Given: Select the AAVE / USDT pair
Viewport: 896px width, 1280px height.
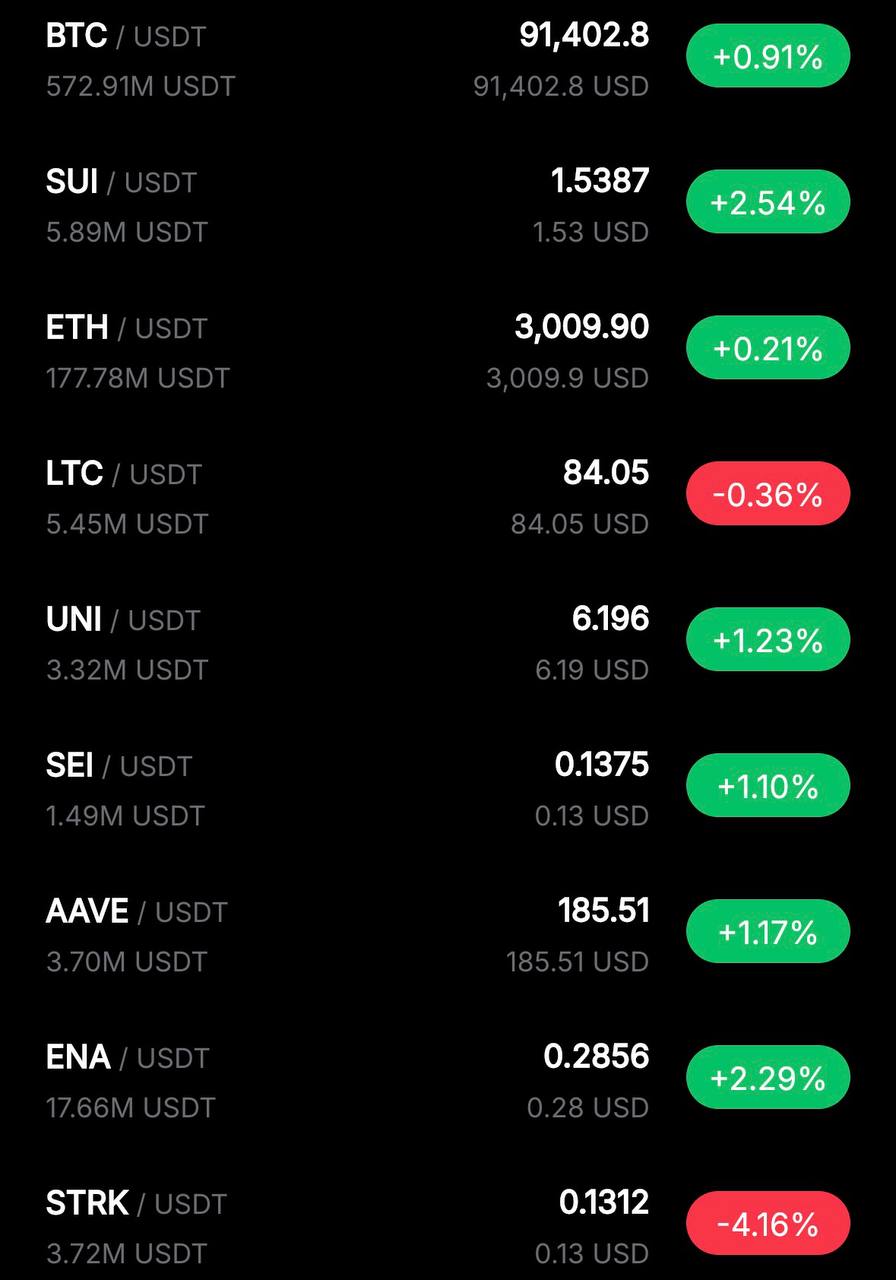Looking at the screenshot, I should [136, 913].
